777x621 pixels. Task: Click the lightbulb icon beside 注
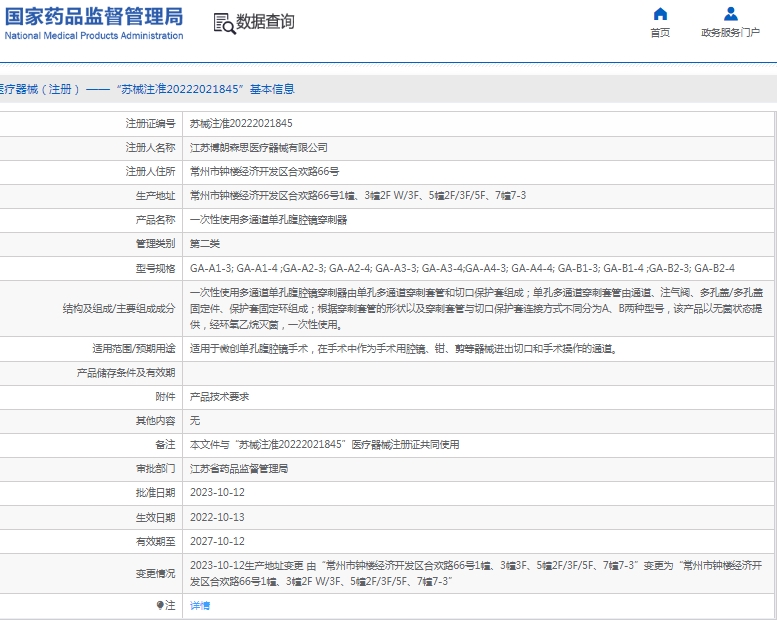pyautogui.click(x=160, y=605)
